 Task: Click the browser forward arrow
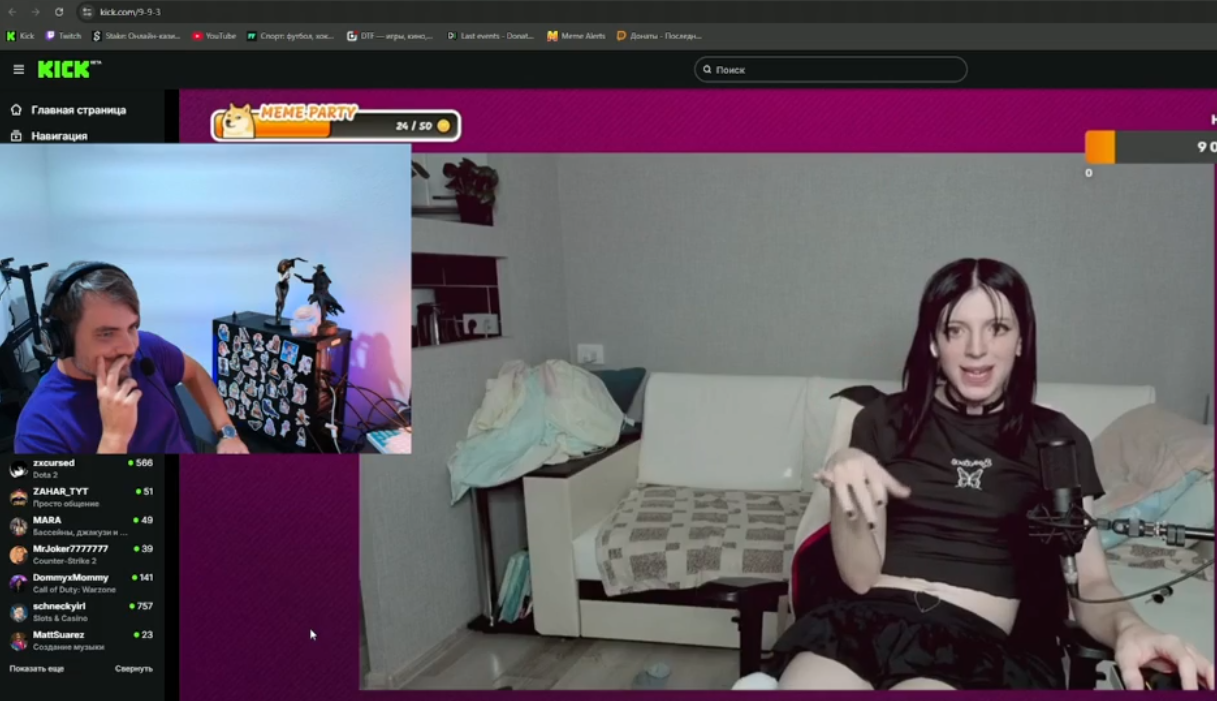[36, 12]
